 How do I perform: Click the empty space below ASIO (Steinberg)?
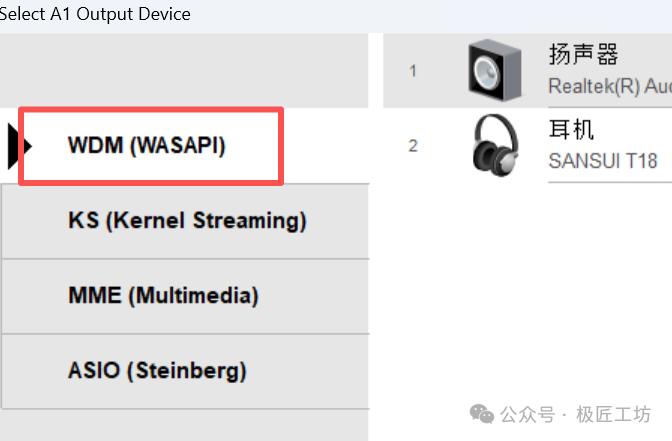184,424
